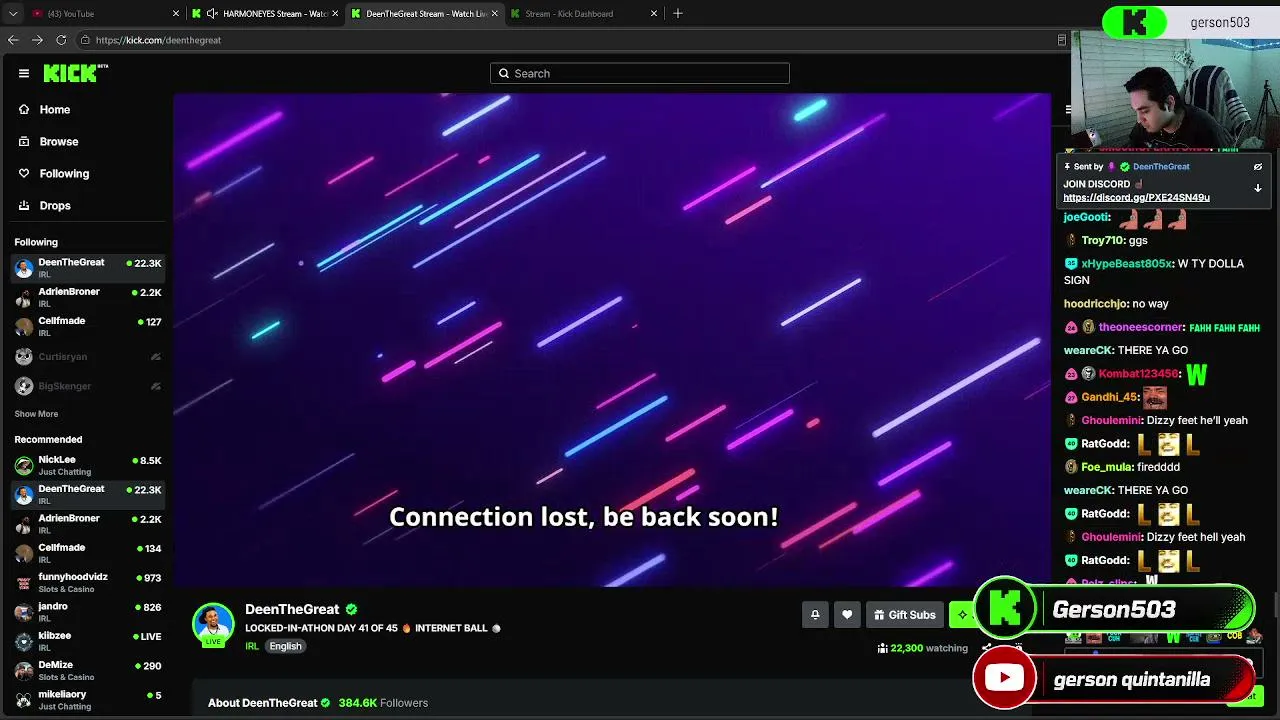Click chat username hoodricchjo
The width and height of the screenshot is (1280, 720).
point(1096,304)
